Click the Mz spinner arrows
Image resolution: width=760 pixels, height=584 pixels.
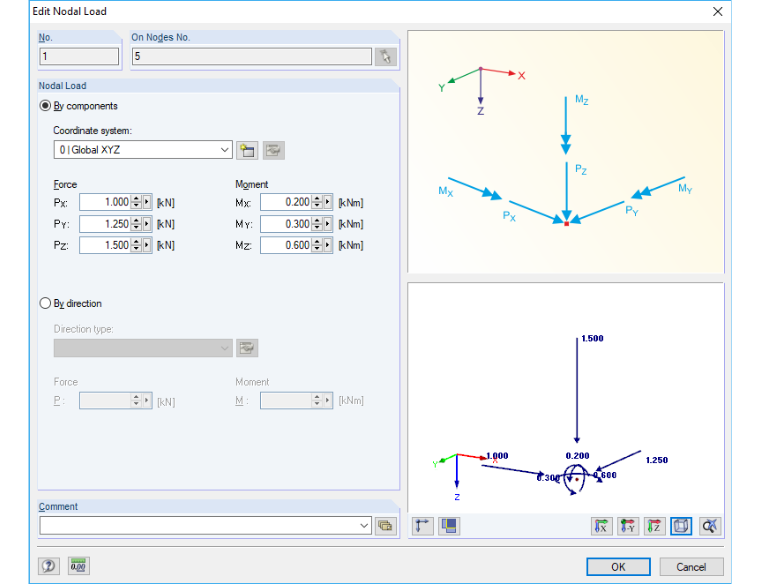coord(317,245)
